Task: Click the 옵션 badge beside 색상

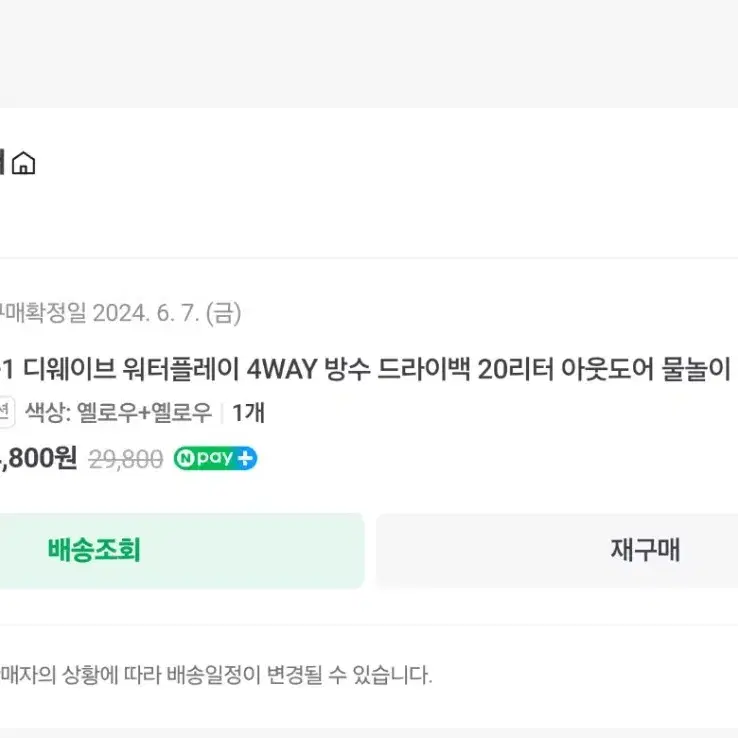Action: (x=6, y=412)
